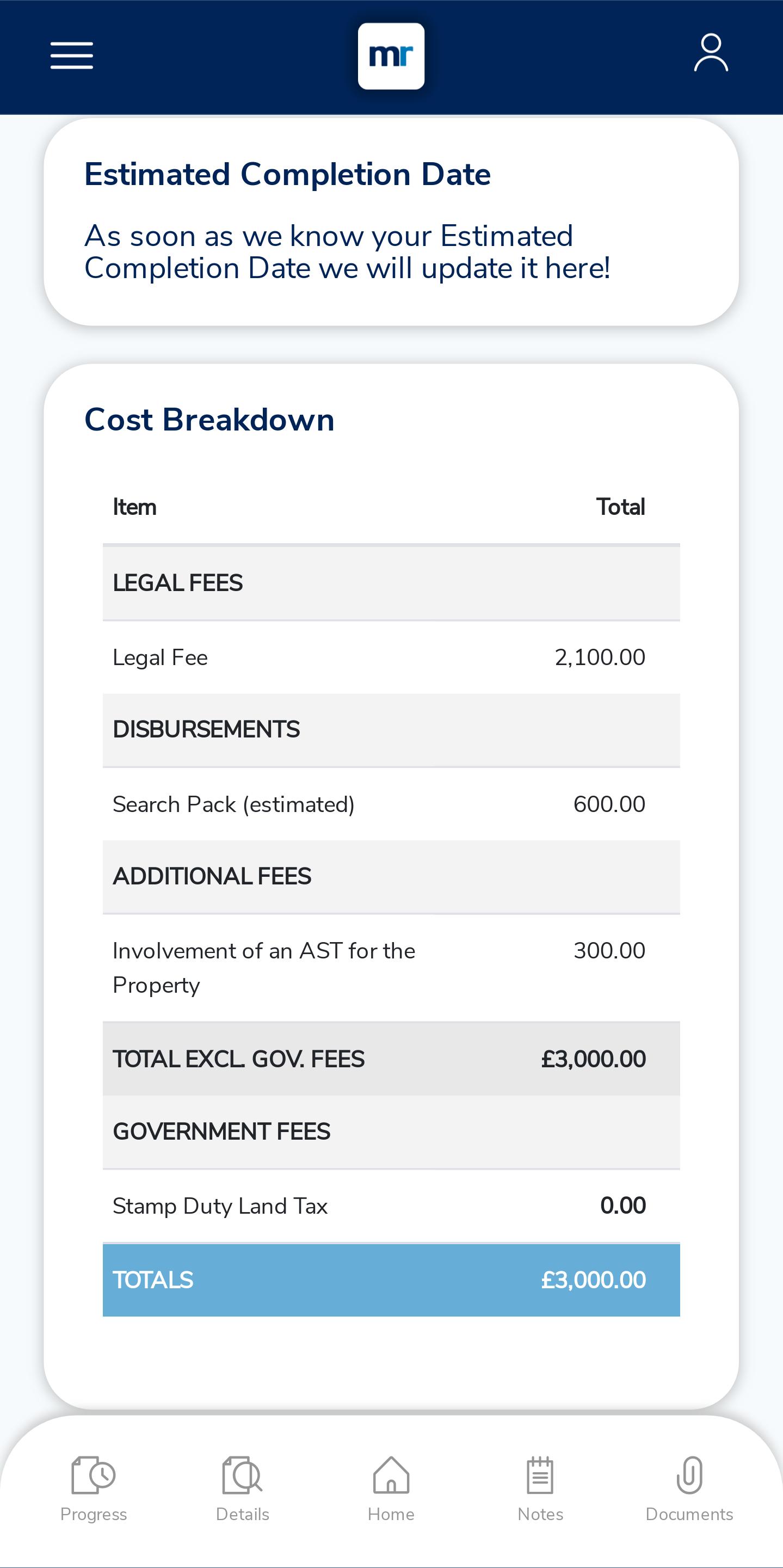Image resolution: width=783 pixels, height=1568 pixels.
Task: Open the Details magnifier icon
Action: (x=242, y=1475)
